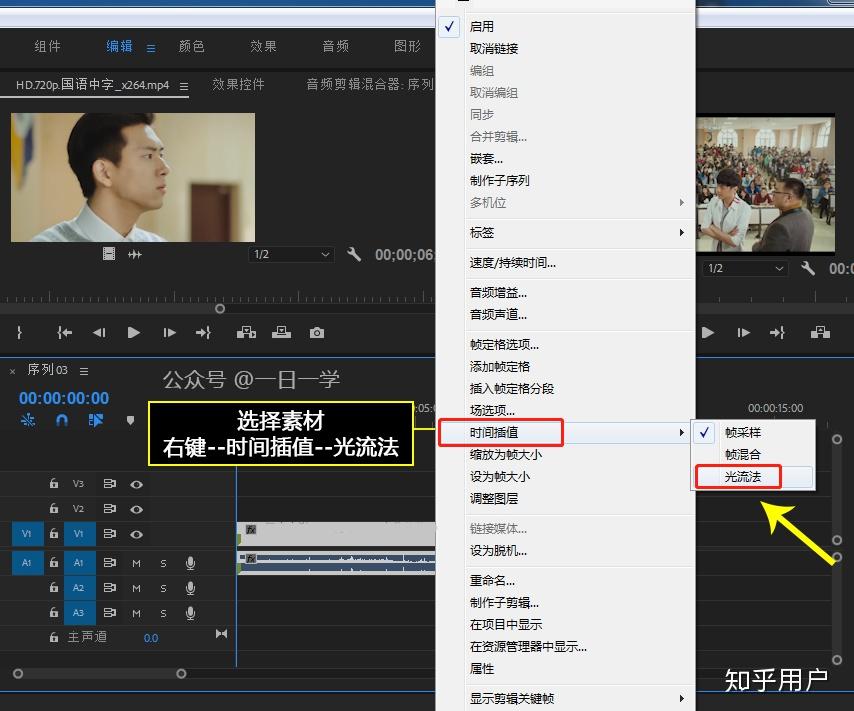Viewport: 854px width, 711px height.
Task: Click the Linked Selection icon in timeline
Action: point(96,420)
